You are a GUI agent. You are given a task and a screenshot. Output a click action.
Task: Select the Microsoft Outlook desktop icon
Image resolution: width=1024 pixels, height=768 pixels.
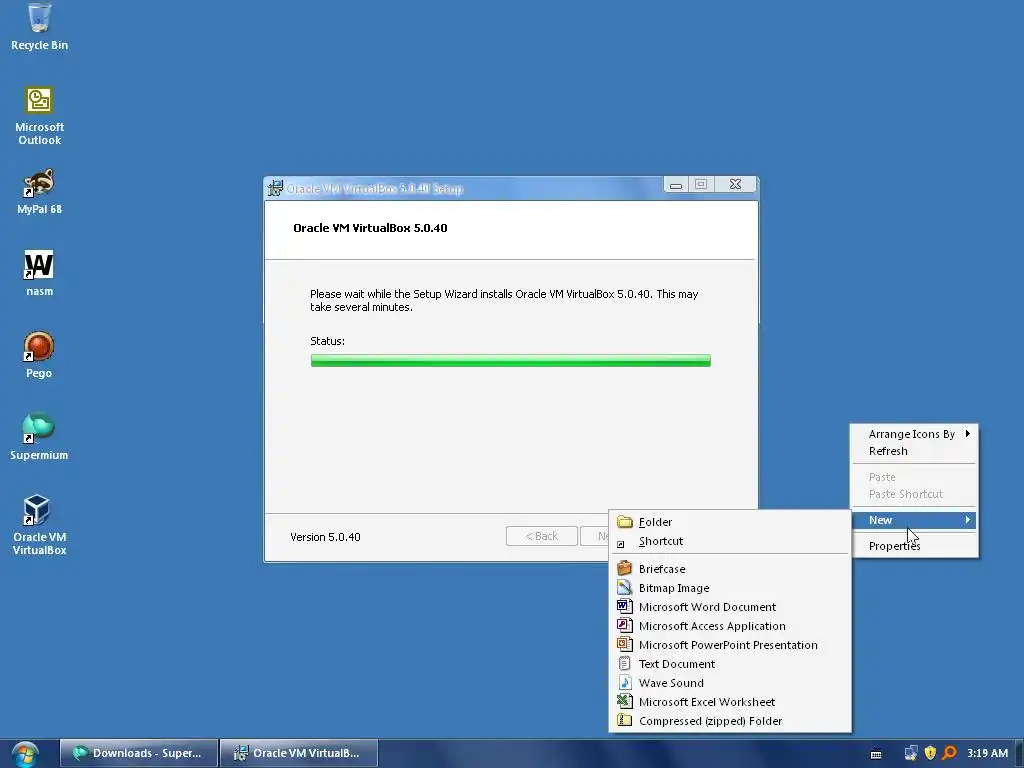coord(39,116)
